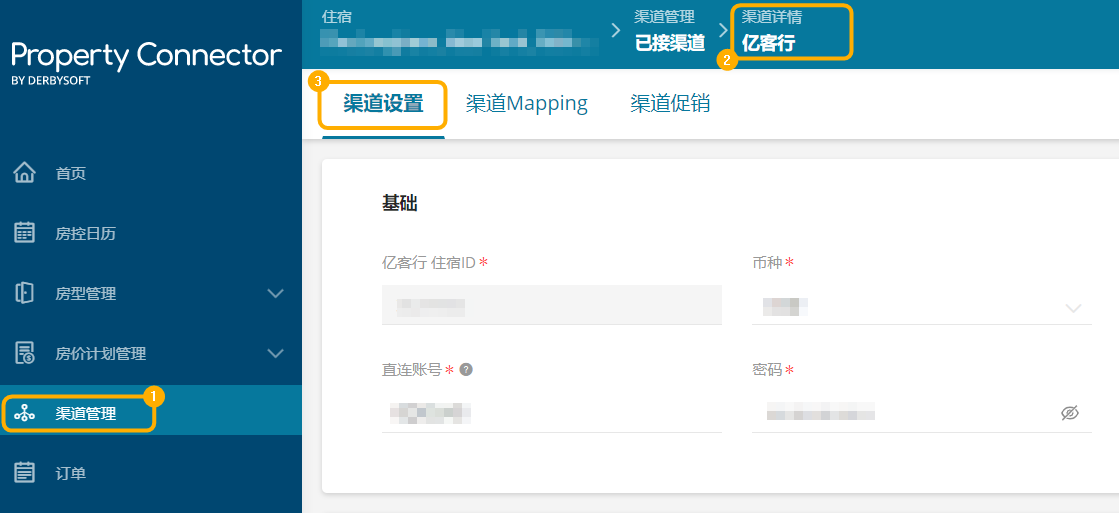Switch to the 渠道Mapping tab
1119x513 pixels.
pyautogui.click(x=527, y=103)
